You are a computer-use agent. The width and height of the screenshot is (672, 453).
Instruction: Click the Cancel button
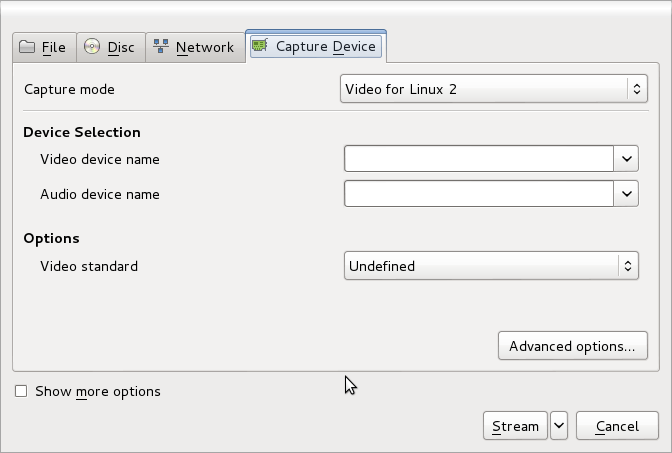pos(617,426)
